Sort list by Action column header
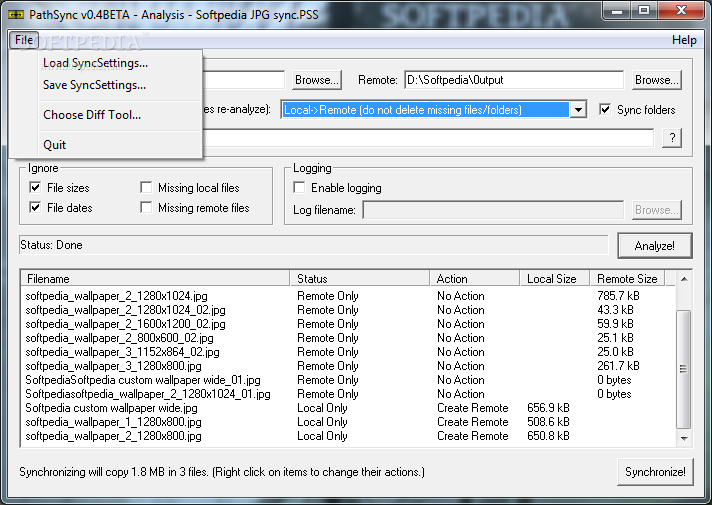 click(475, 278)
